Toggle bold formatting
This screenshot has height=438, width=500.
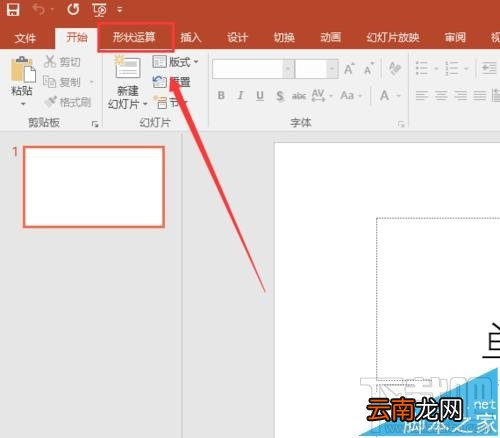(x=221, y=96)
